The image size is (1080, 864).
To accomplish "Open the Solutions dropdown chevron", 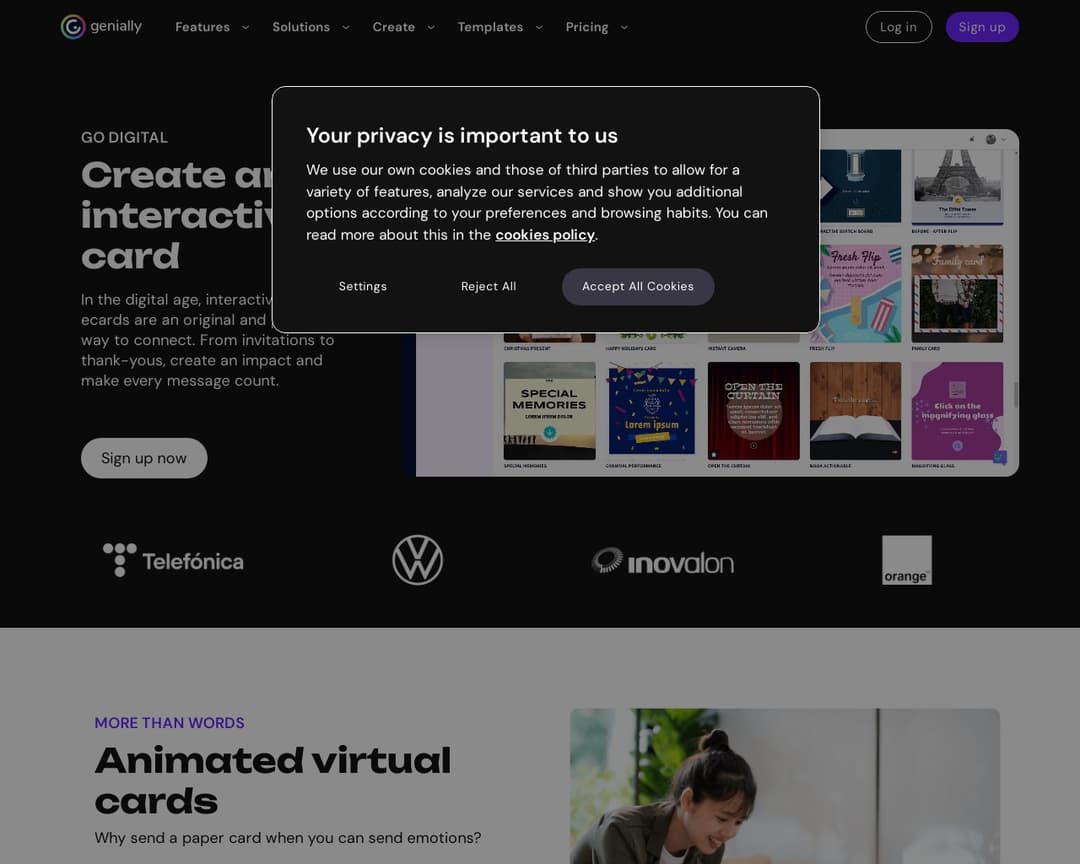I will [x=345, y=27].
